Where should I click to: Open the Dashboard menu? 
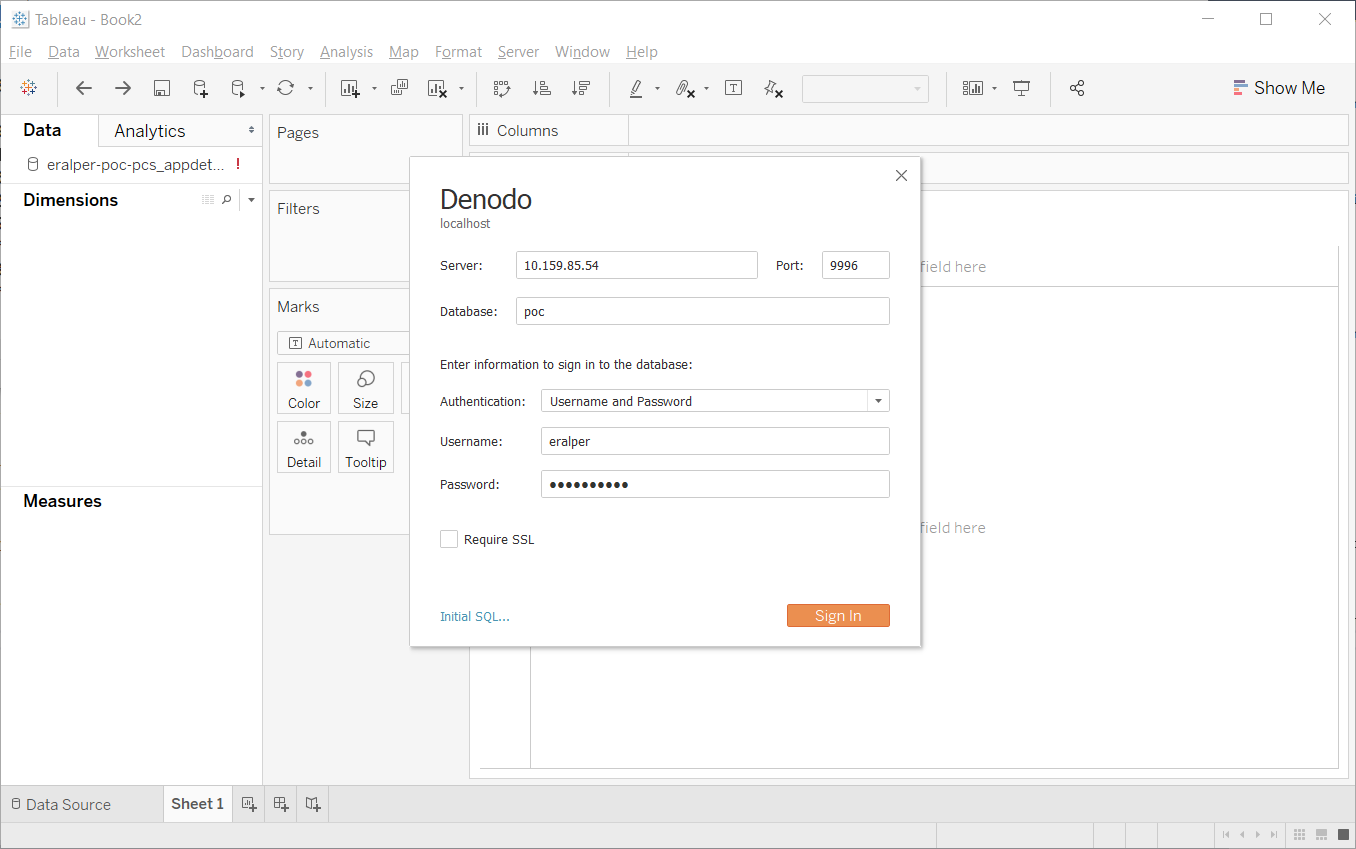(217, 52)
